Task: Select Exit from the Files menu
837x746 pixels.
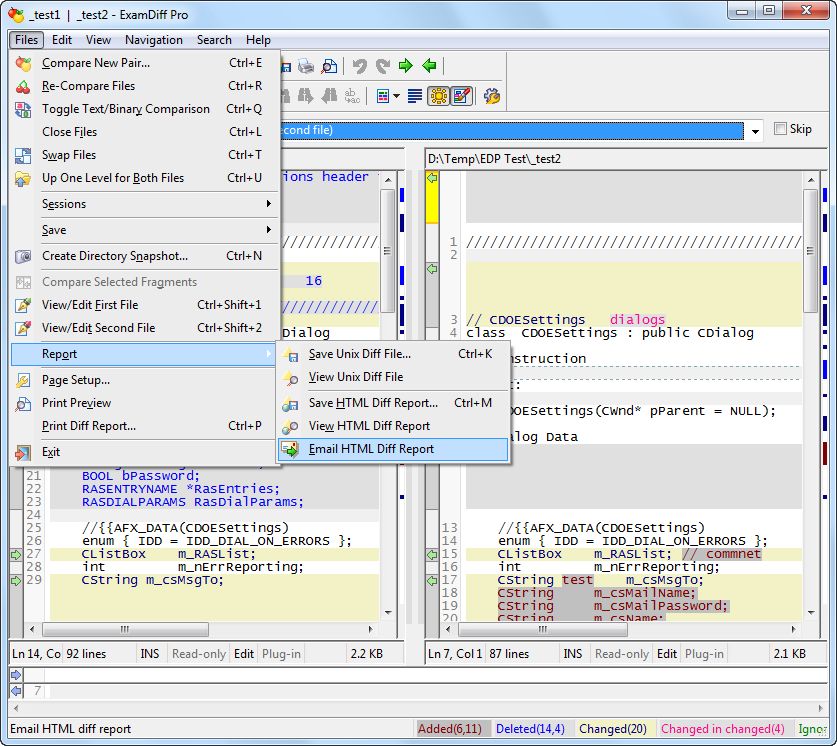Action: pos(144,453)
